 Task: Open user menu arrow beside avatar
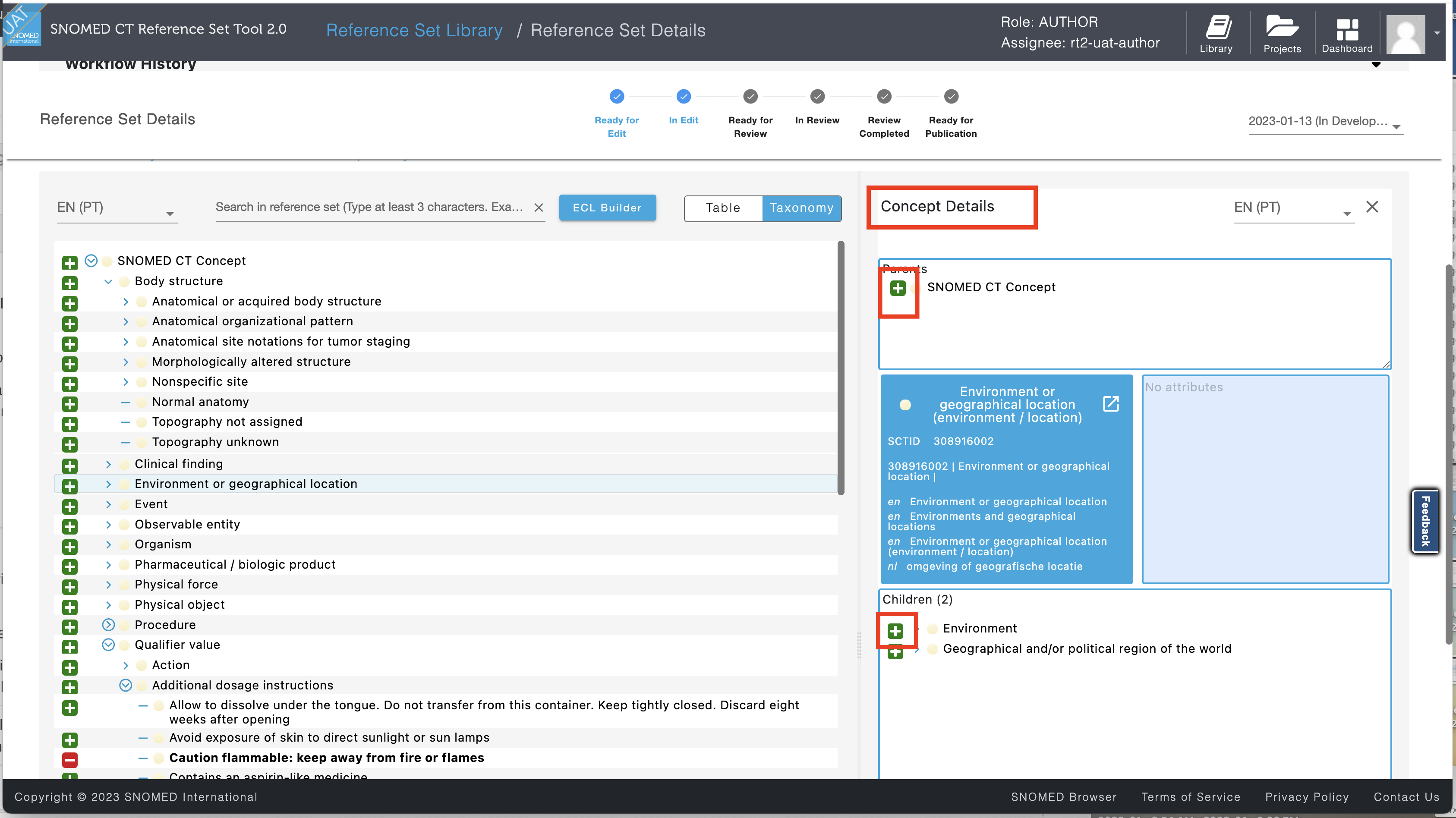click(1437, 33)
